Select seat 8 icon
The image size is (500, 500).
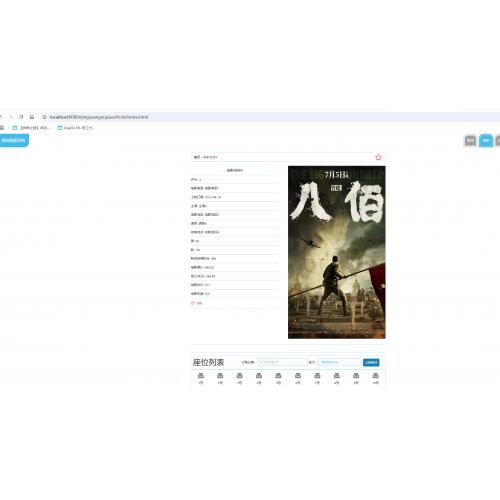tap(337, 376)
